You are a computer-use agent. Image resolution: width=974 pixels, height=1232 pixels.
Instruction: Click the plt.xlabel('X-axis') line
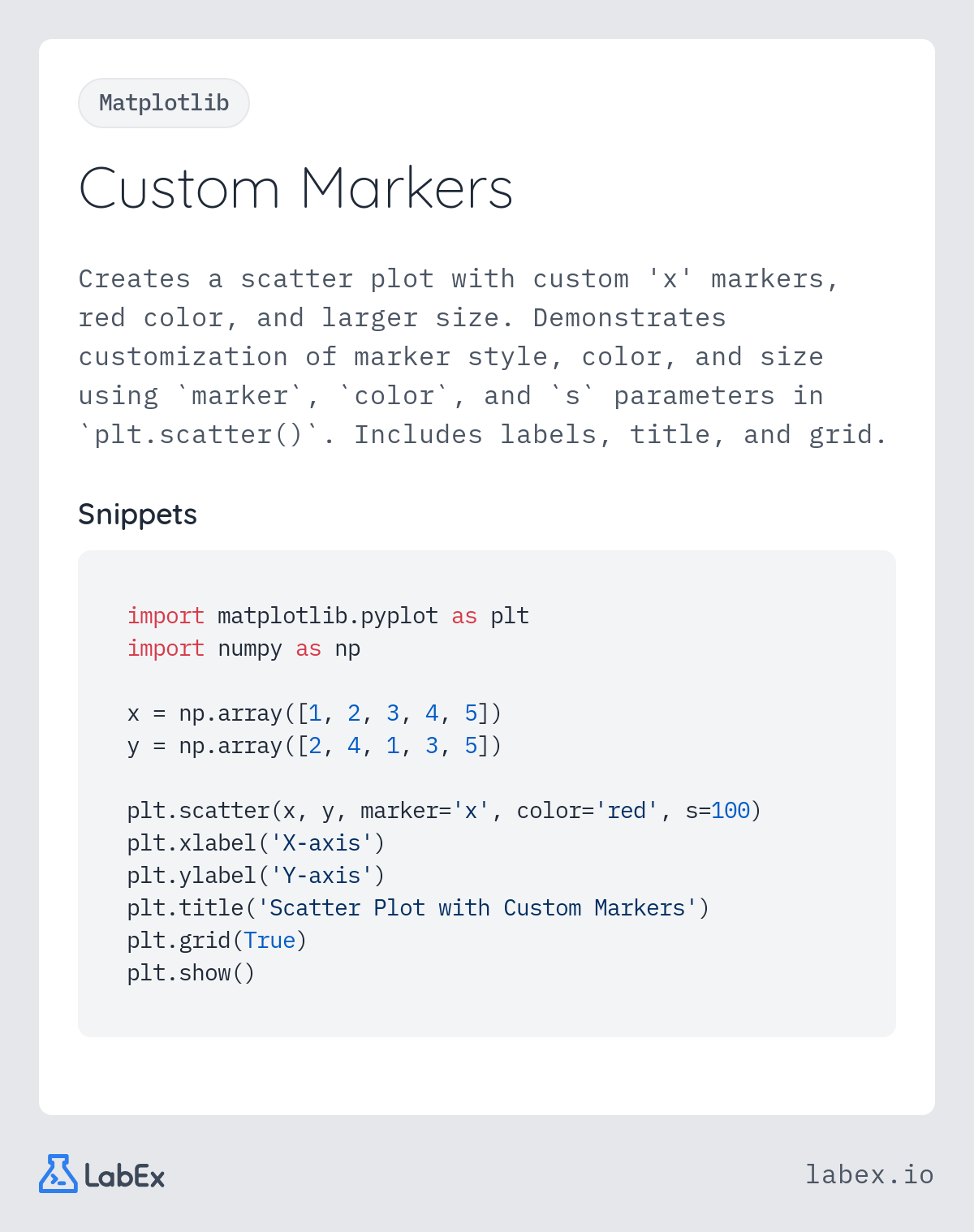256,843
